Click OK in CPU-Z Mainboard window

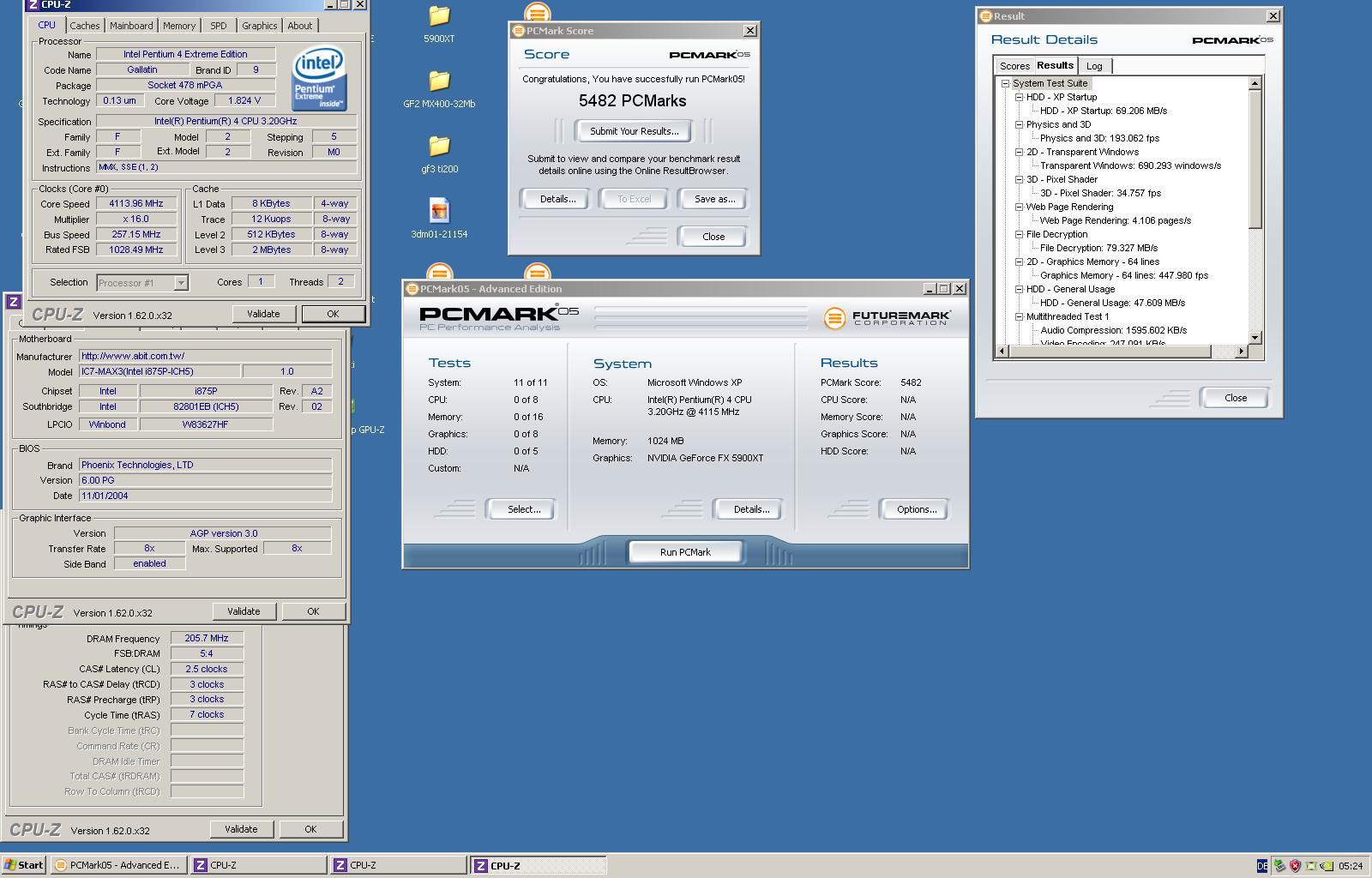313,611
